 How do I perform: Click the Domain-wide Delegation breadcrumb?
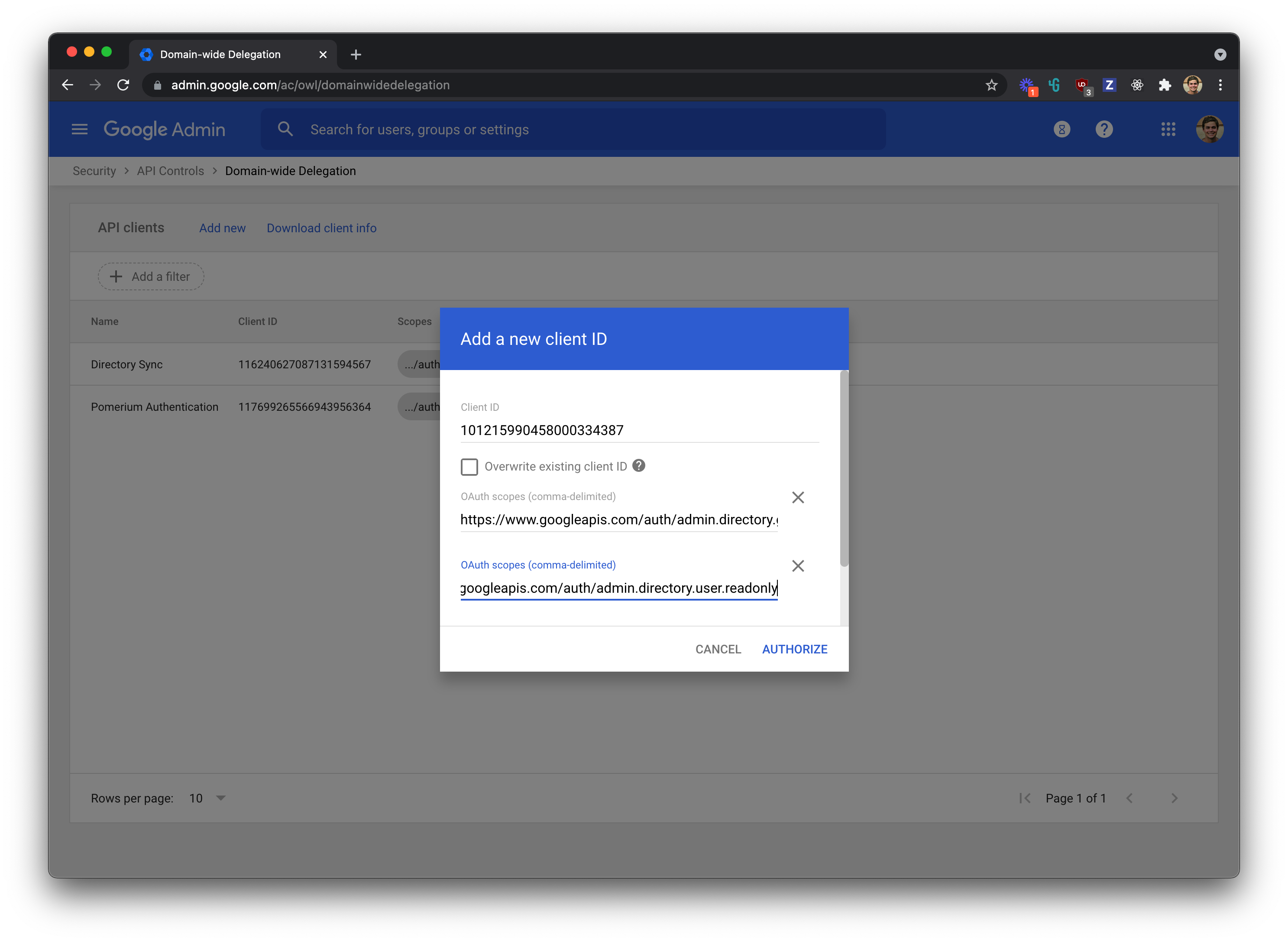[x=290, y=171]
